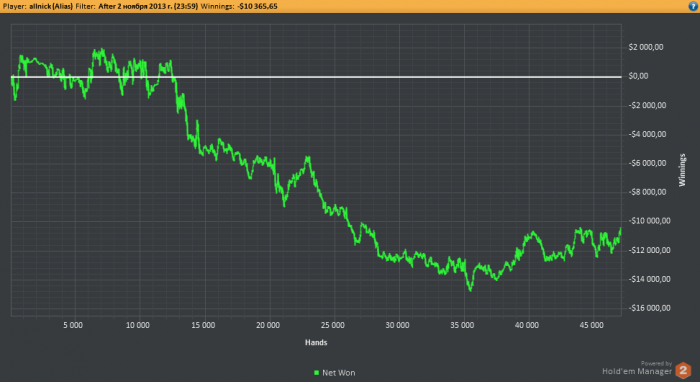Click the winnings total '-$10 365,65'
This screenshot has width=700, height=382.
[257, 6]
